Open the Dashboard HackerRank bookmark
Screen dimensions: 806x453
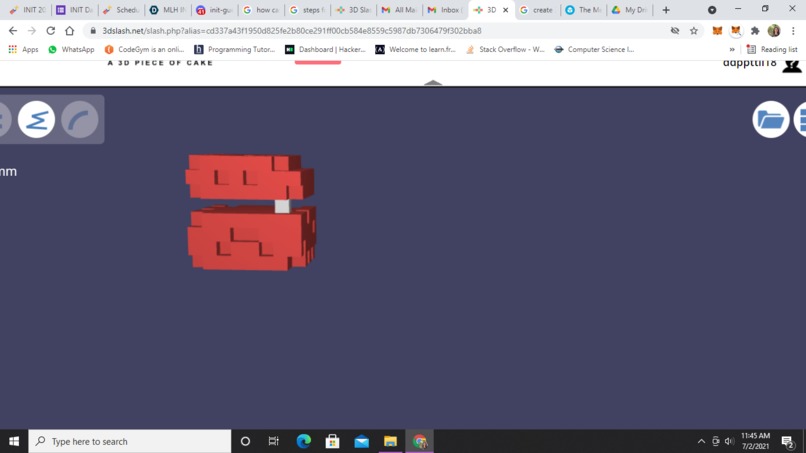(x=325, y=49)
